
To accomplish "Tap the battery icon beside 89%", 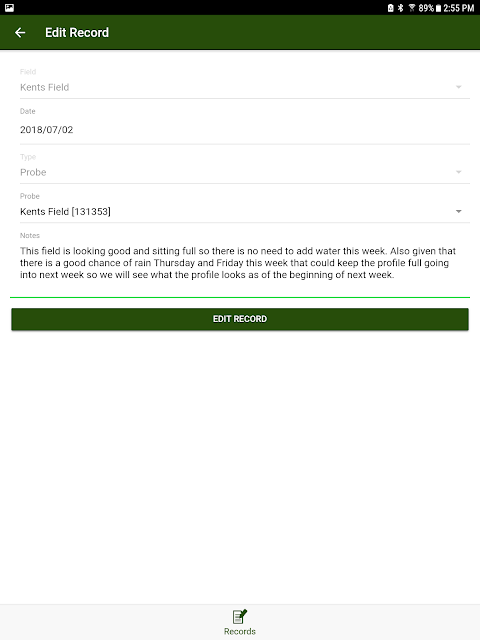I will tap(438, 8).
